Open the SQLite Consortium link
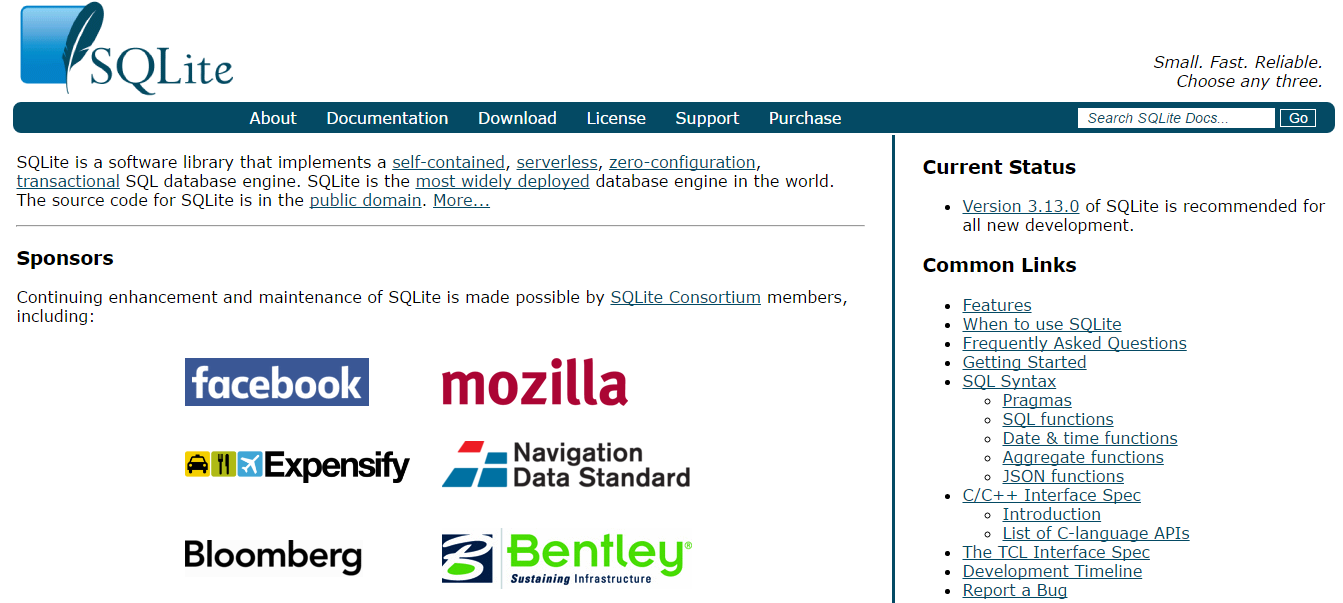The image size is (1343, 603). [685, 297]
